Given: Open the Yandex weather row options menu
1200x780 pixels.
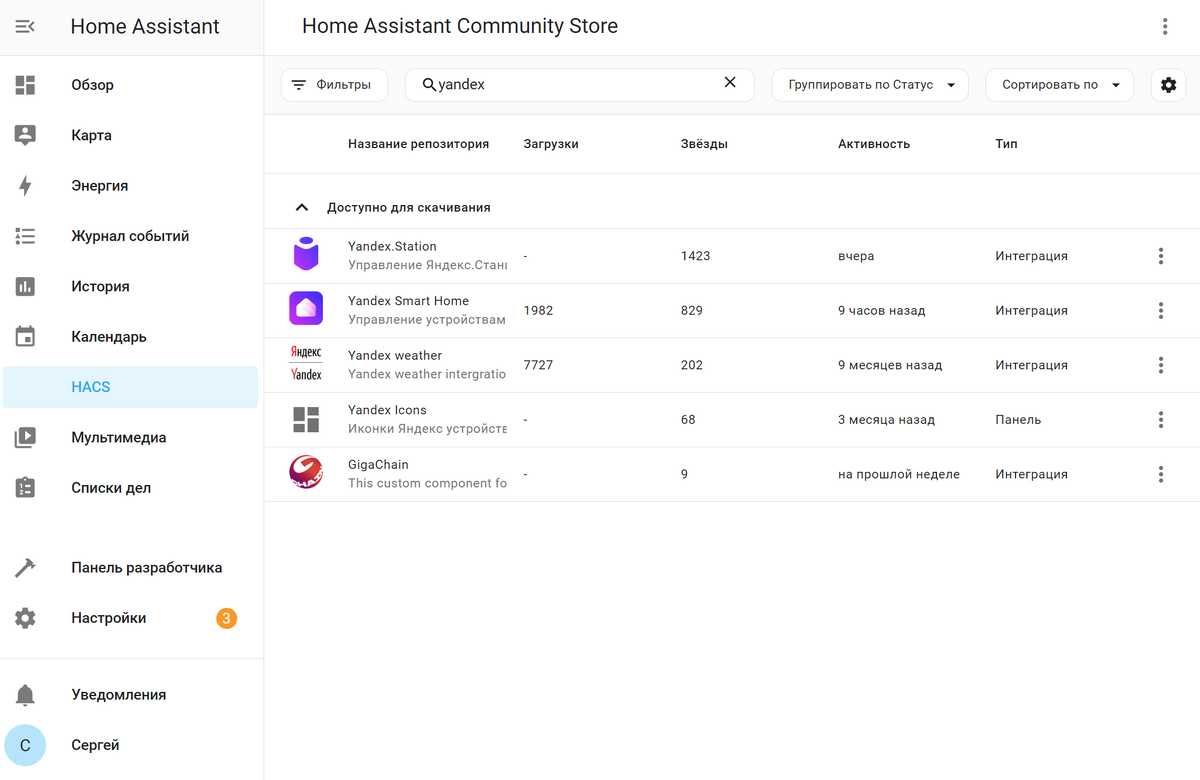Looking at the screenshot, I should click(x=1160, y=365).
